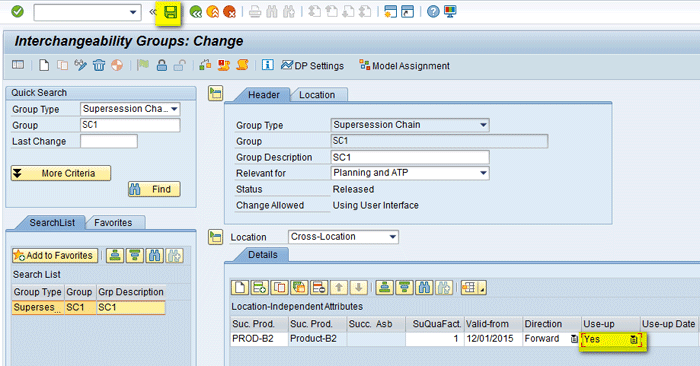Sort Details table ascending
The width and height of the screenshot is (700, 366).
[384, 288]
